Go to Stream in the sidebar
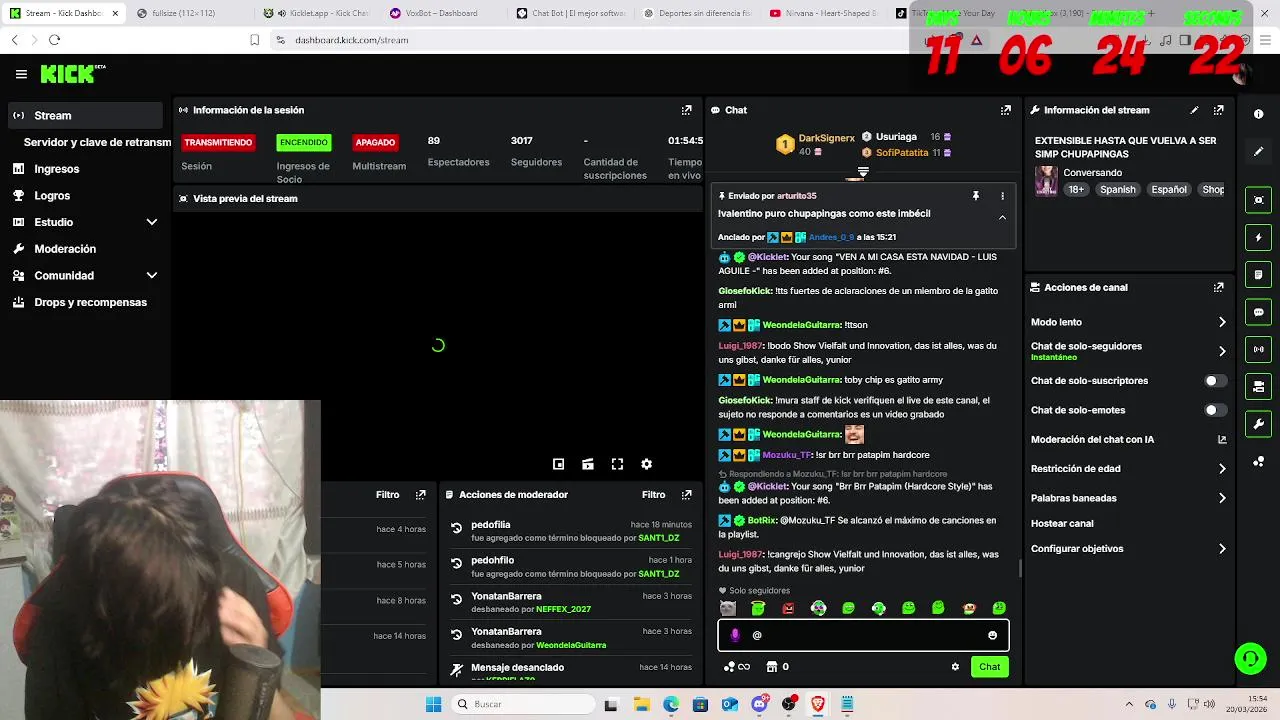 click(x=85, y=115)
